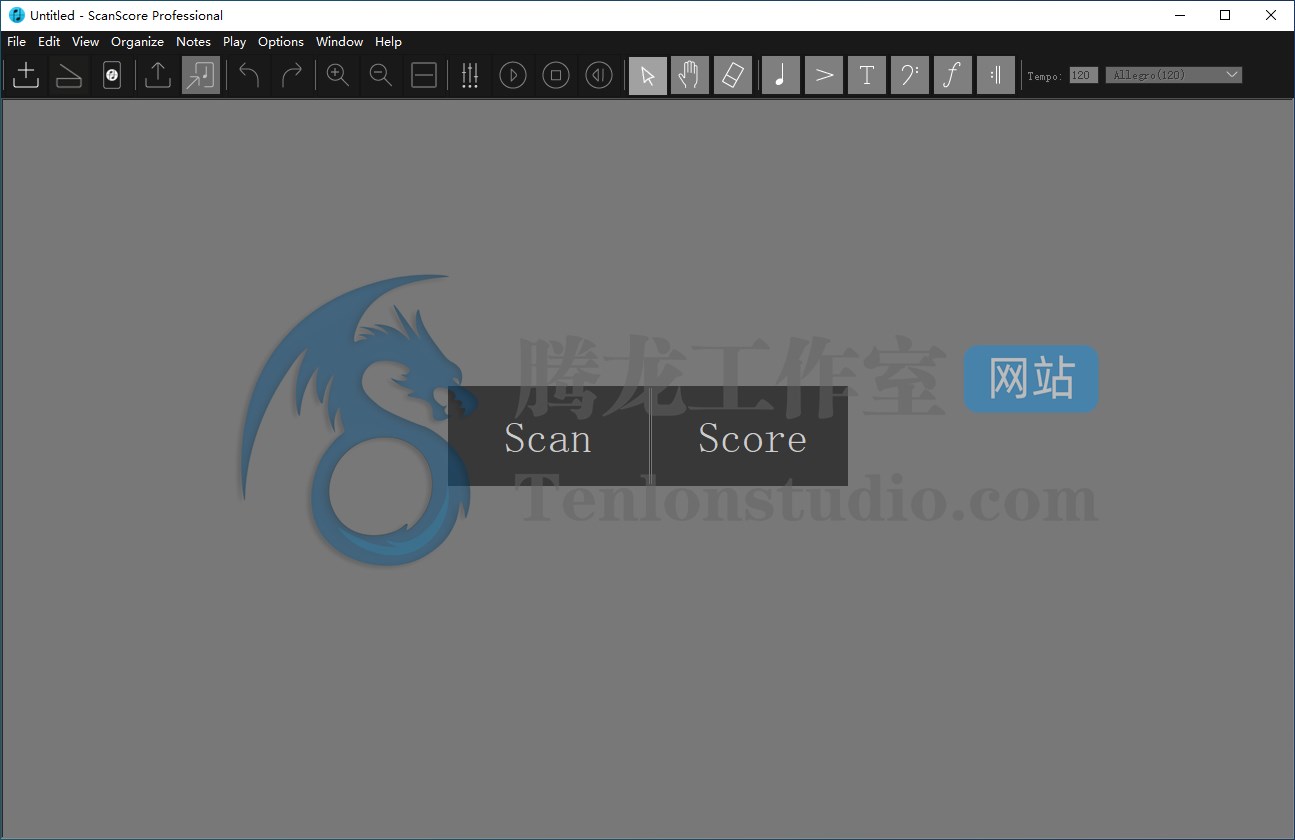Image resolution: width=1295 pixels, height=840 pixels.
Task: Click the import file plus icon
Action: (26, 76)
